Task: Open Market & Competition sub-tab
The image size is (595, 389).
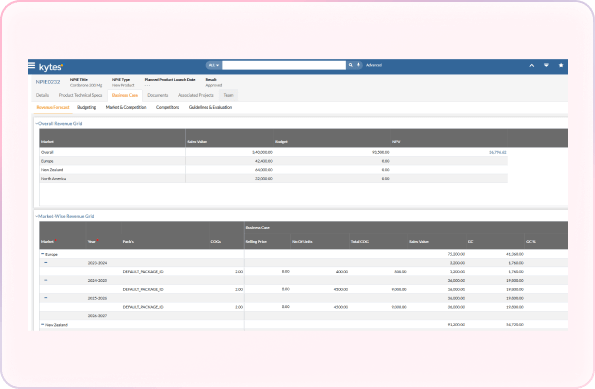Action: click(x=126, y=107)
